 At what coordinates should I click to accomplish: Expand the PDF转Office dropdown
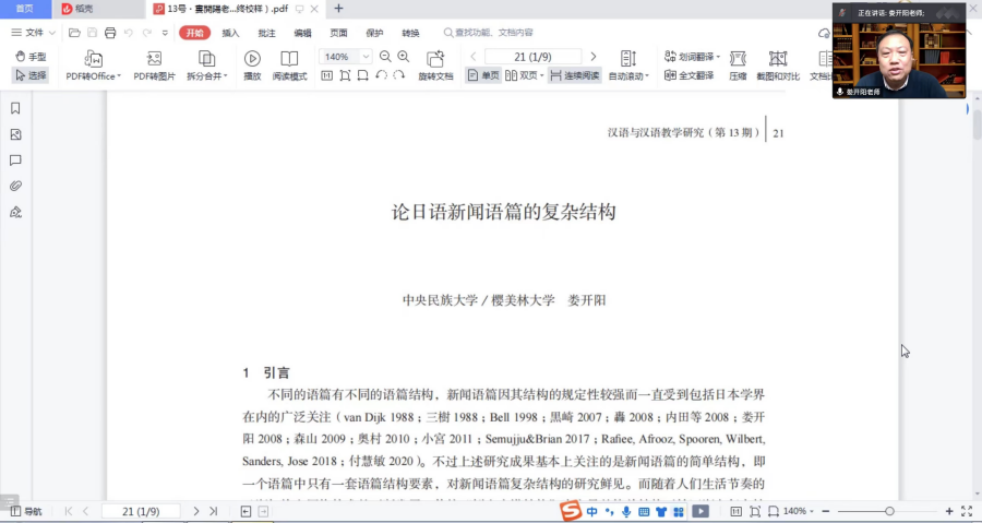coord(119,76)
